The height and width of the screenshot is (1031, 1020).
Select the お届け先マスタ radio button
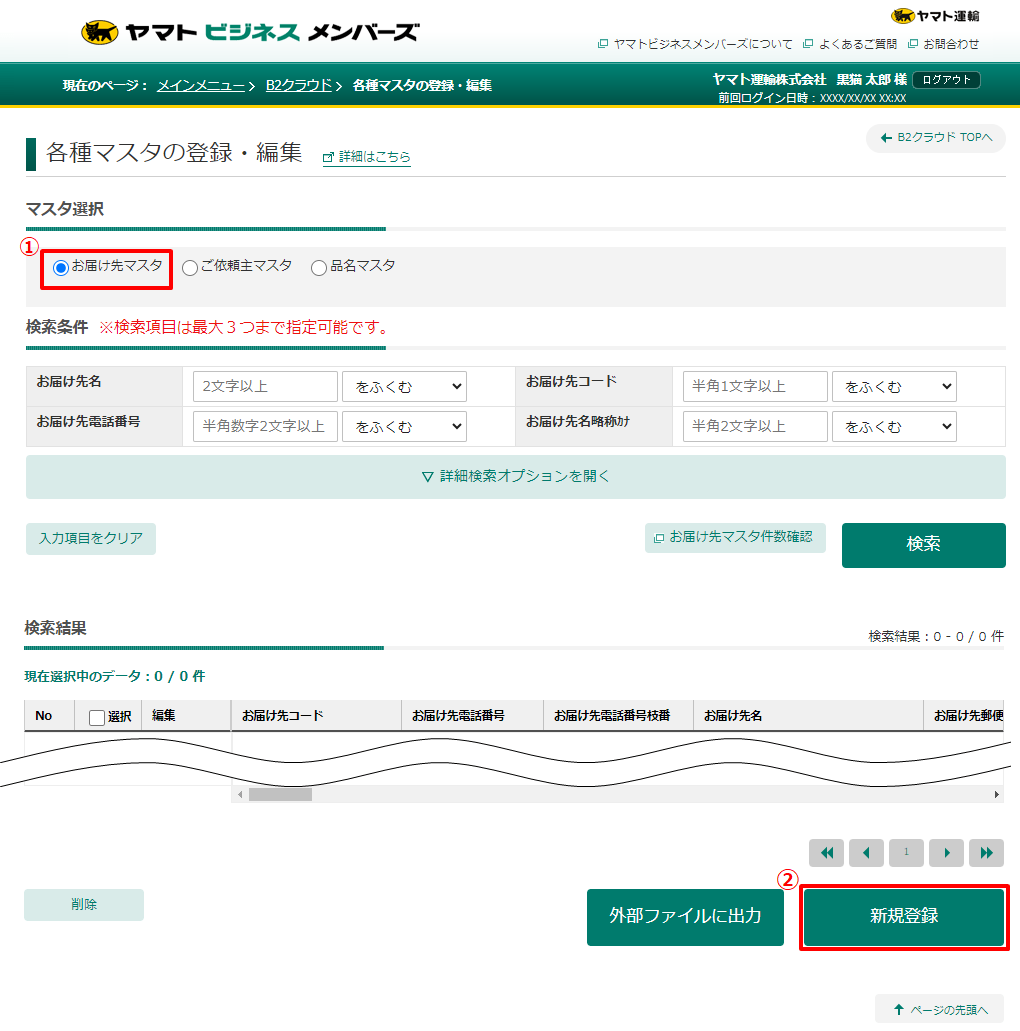[62, 268]
